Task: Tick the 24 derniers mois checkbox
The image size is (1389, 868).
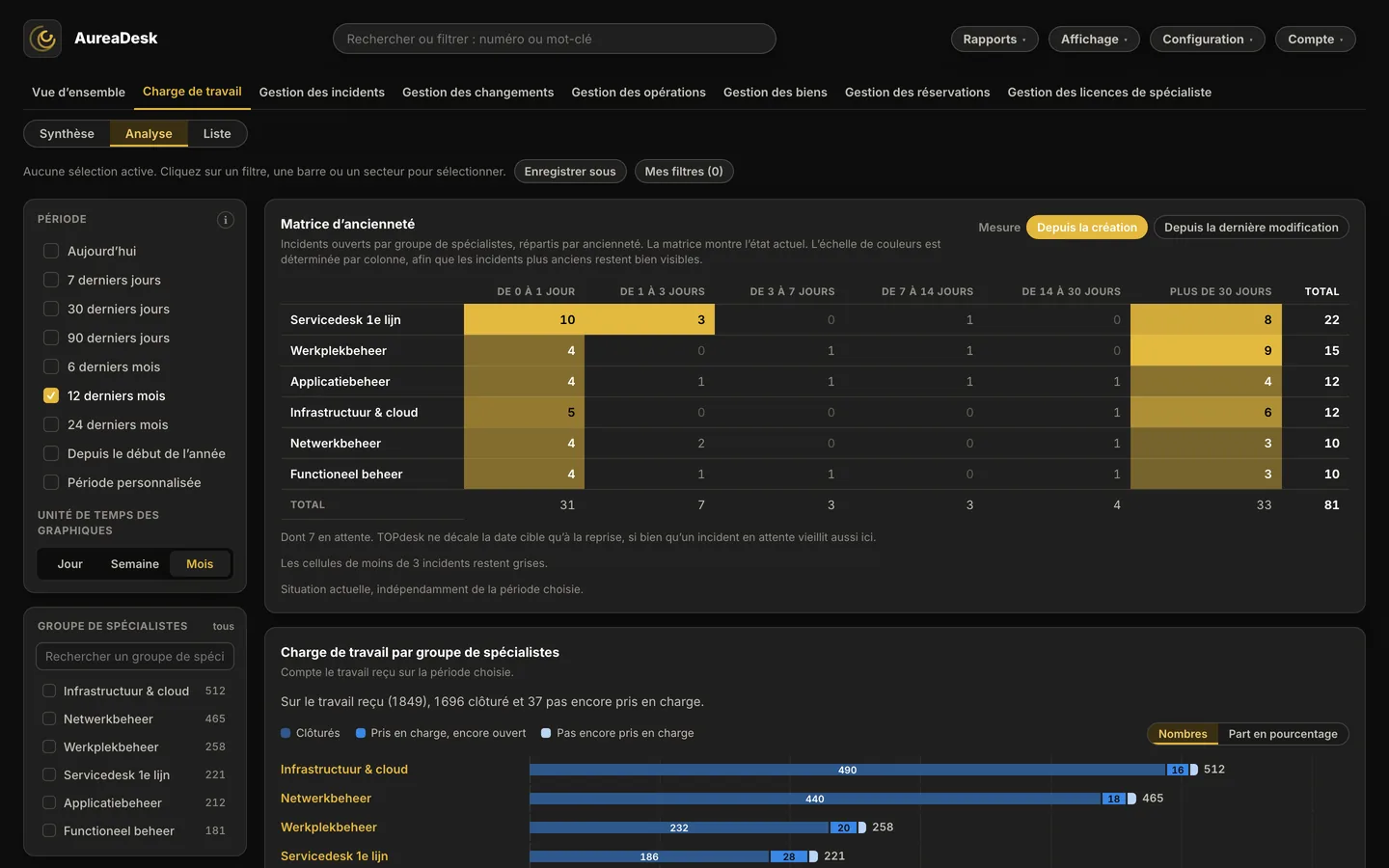Action: click(51, 424)
